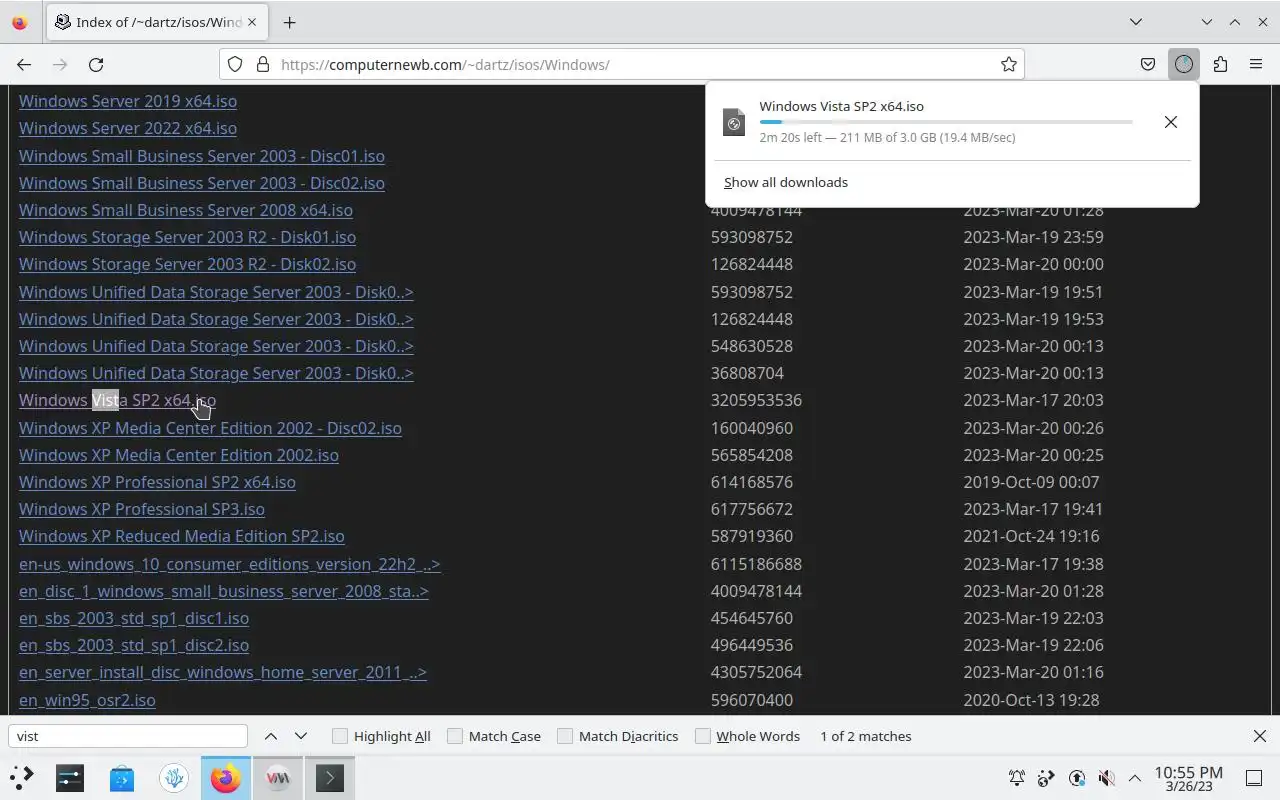Jump to previous find match
1280x800 pixels.
tap(270, 736)
